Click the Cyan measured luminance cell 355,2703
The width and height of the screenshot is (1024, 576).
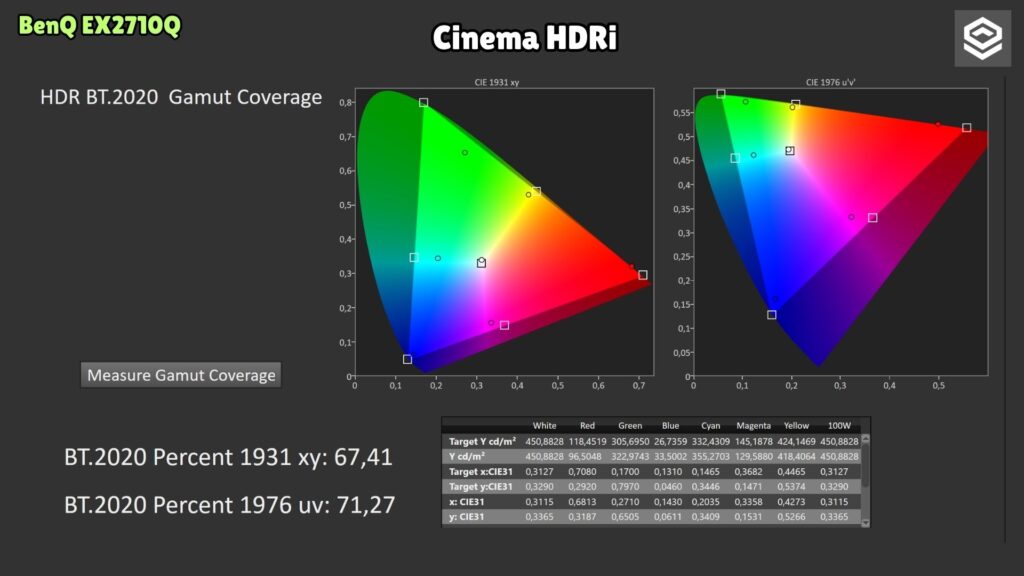[x=711, y=456]
